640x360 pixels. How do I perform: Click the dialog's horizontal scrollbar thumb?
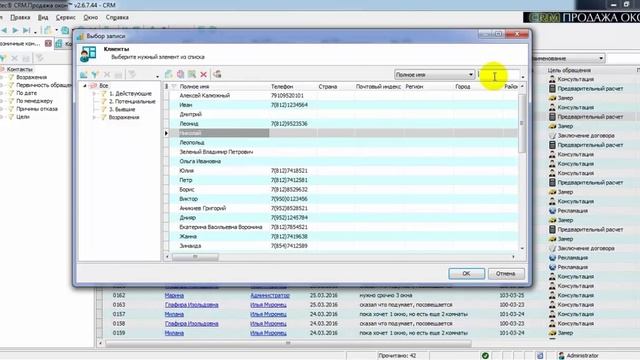tap(195, 257)
